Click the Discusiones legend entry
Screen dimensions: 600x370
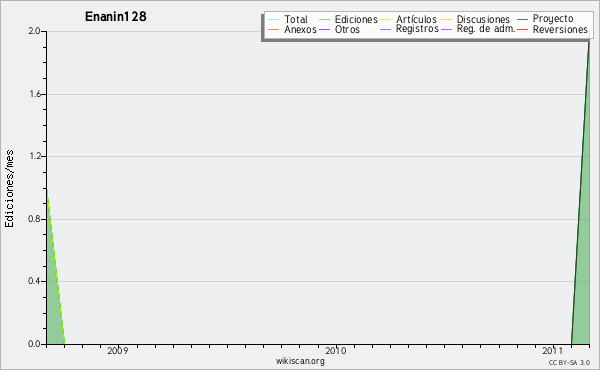click(483, 19)
